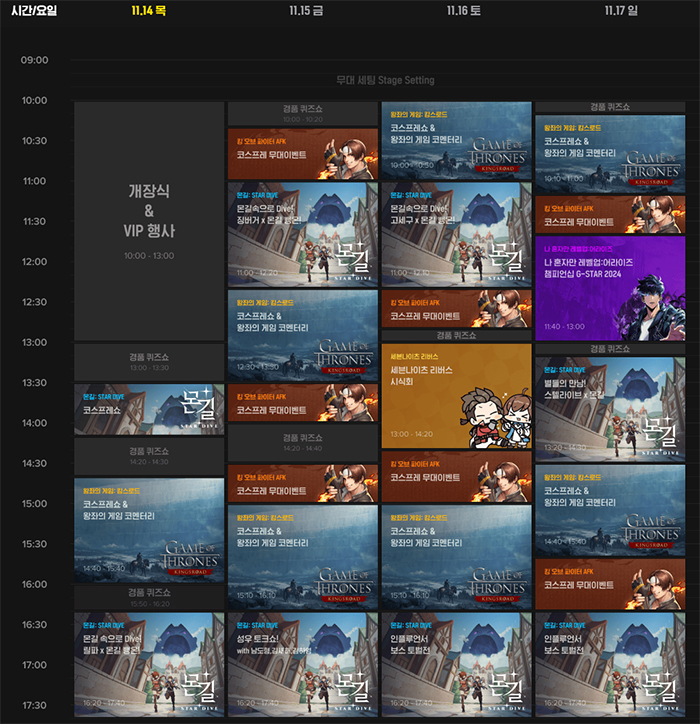
Task: Click the 17:30 time label
Action: [x=34, y=706]
